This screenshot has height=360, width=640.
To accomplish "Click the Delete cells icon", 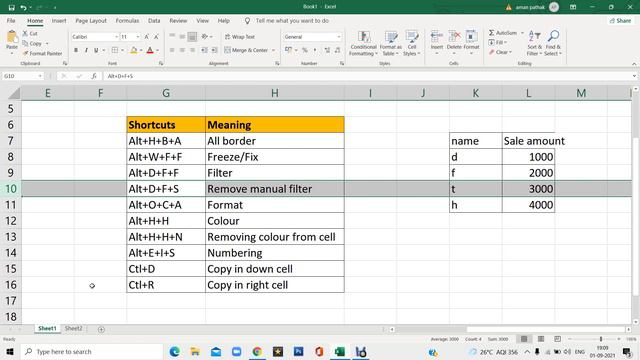I will [454, 37].
